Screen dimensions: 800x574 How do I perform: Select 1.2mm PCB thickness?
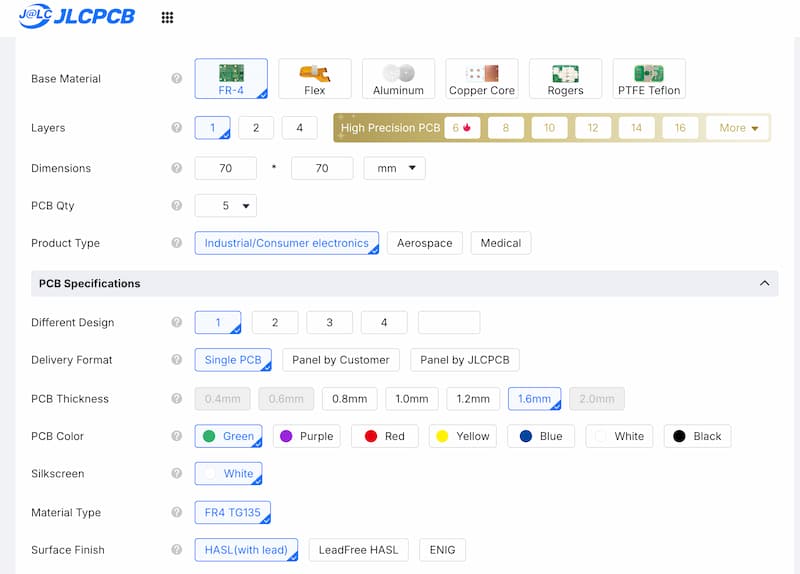point(473,398)
